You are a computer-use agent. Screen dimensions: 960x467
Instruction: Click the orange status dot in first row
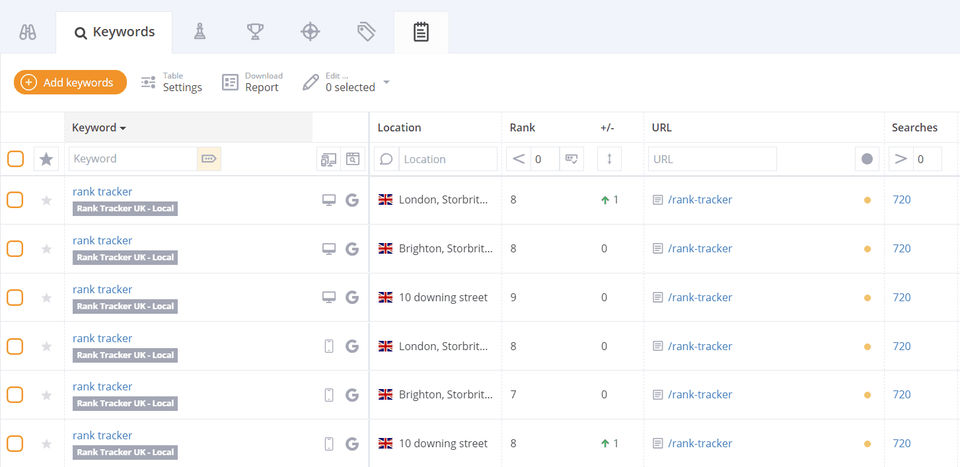[867, 200]
